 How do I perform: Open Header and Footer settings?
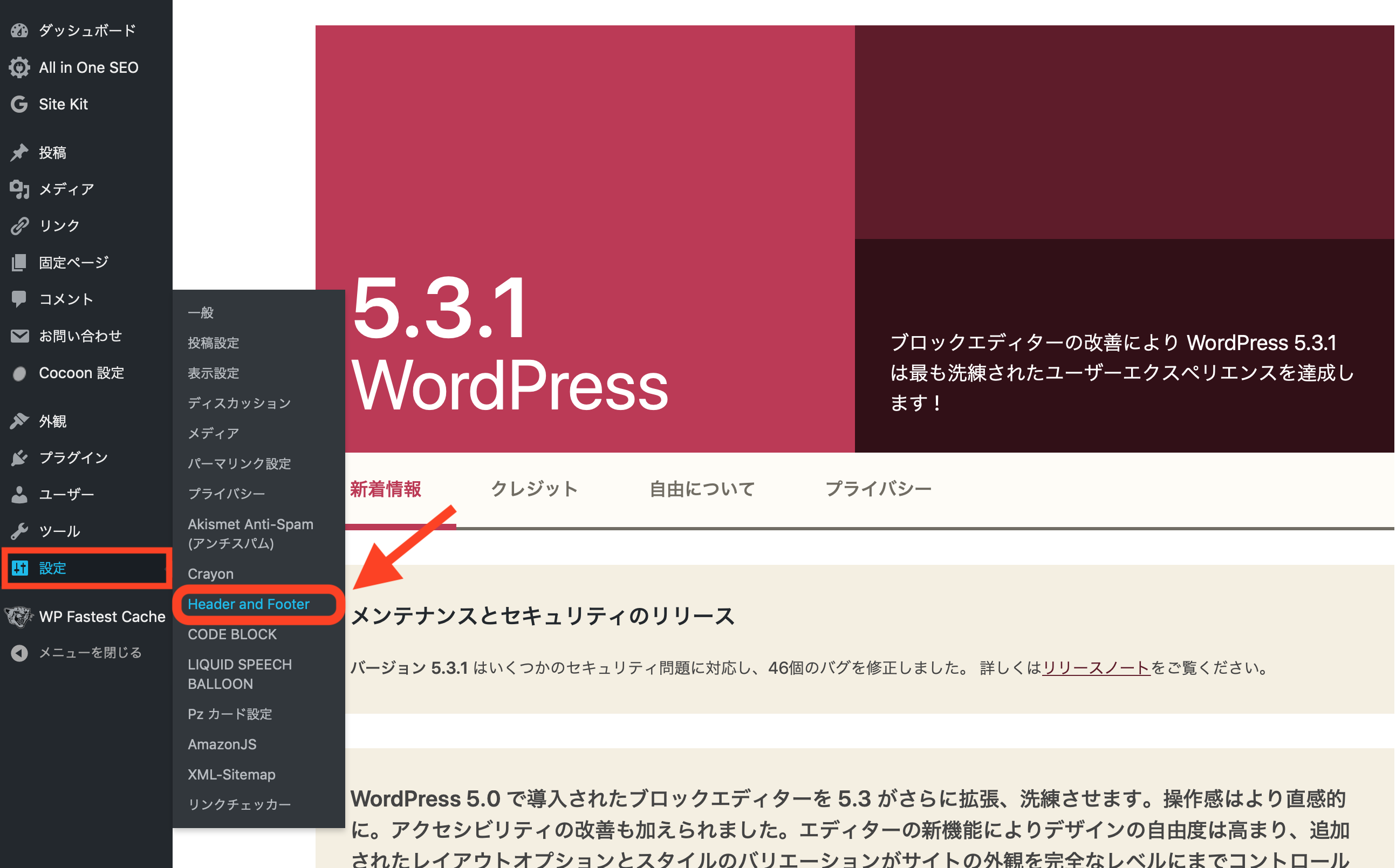(249, 604)
